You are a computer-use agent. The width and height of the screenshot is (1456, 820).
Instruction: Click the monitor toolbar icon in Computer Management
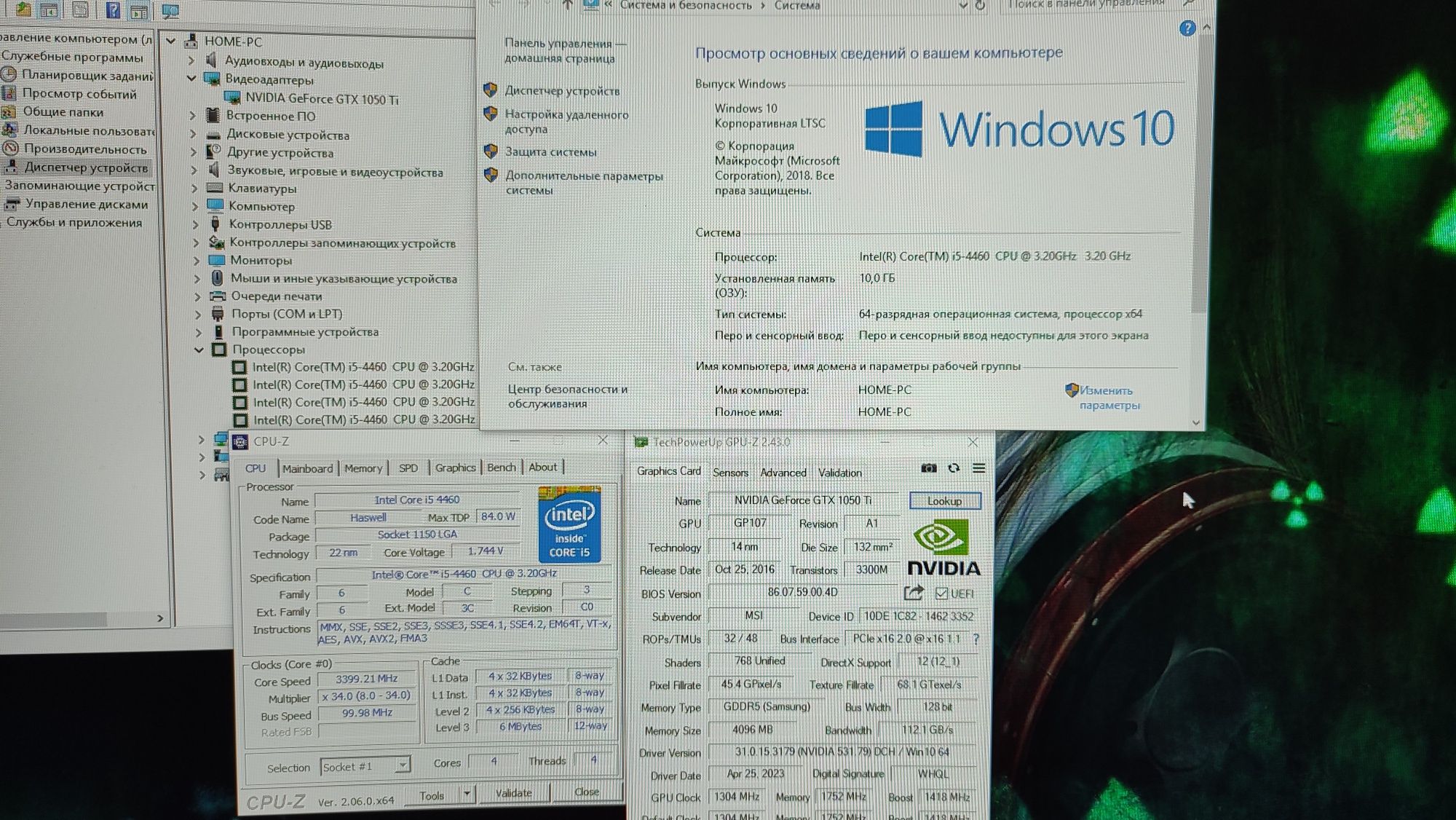[x=170, y=11]
